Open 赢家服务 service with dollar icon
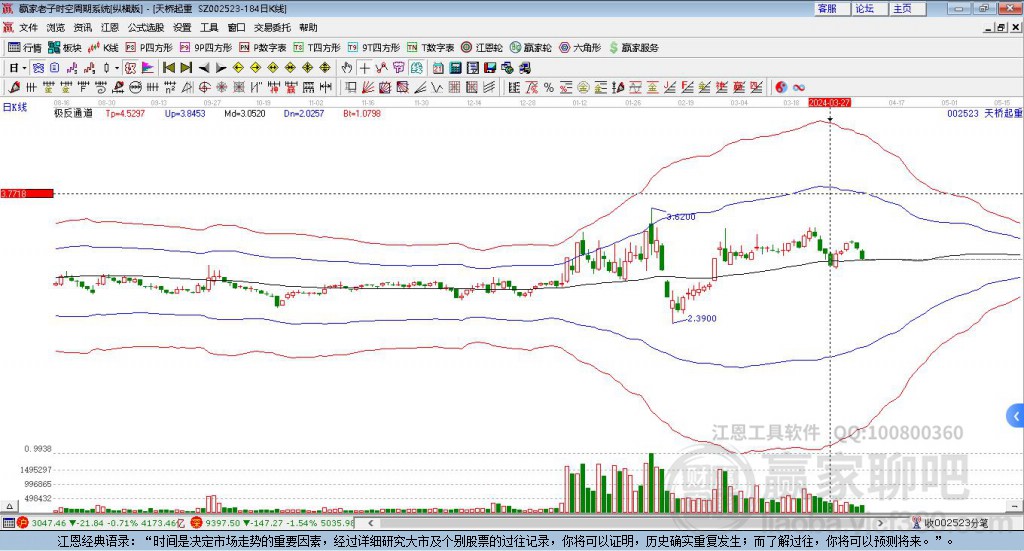1024x551 pixels. click(x=633, y=48)
